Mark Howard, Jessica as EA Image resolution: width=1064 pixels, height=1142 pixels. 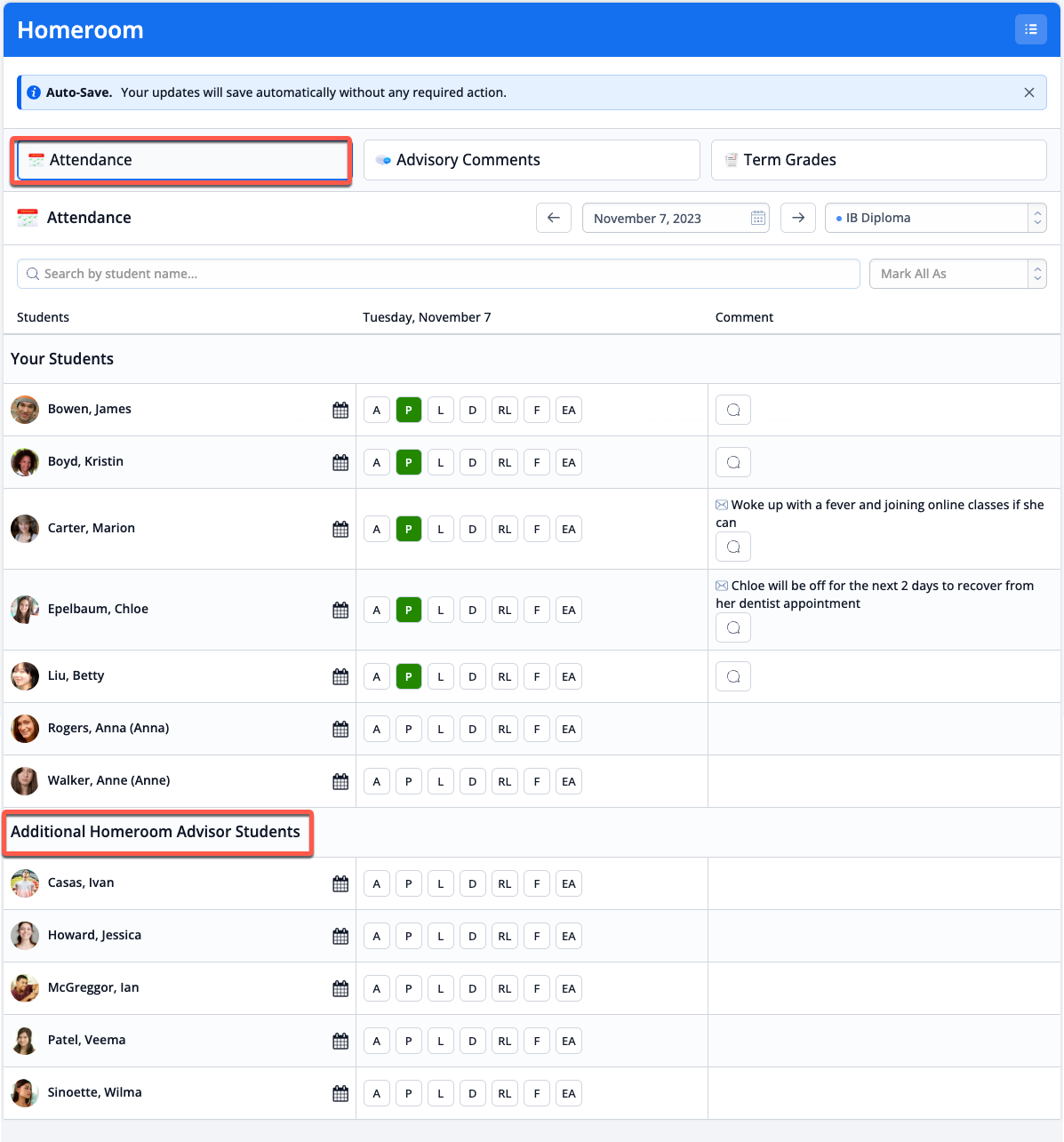tap(569, 936)
